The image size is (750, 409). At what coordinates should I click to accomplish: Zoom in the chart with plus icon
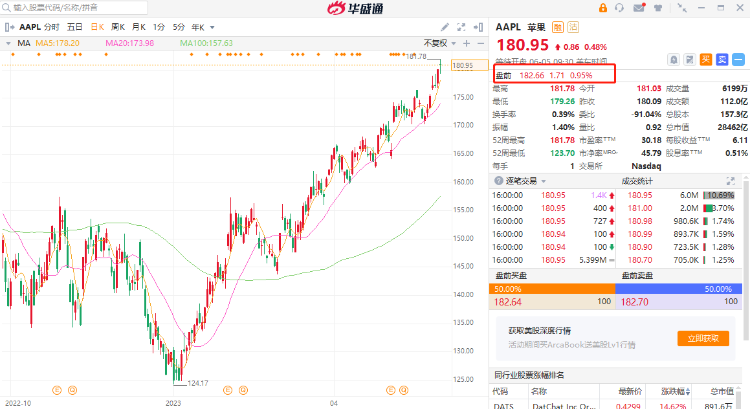point(466,43)
